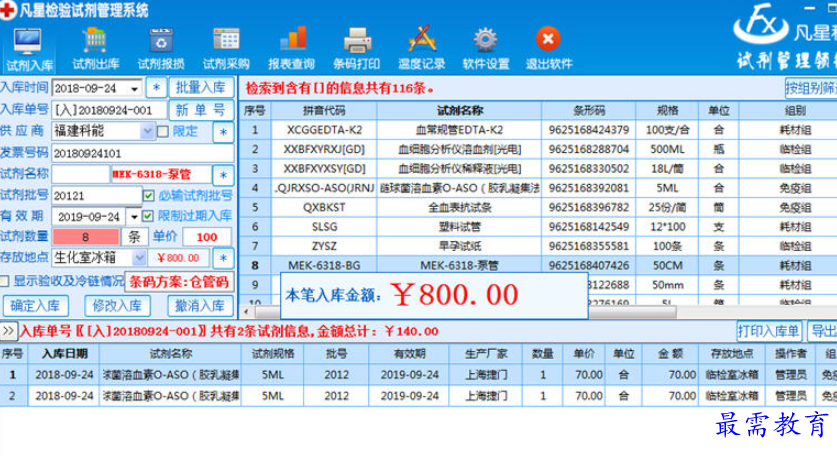Click the 确定入库 button
This screenshot has width=837, height=456.
(x=35, y=306)
